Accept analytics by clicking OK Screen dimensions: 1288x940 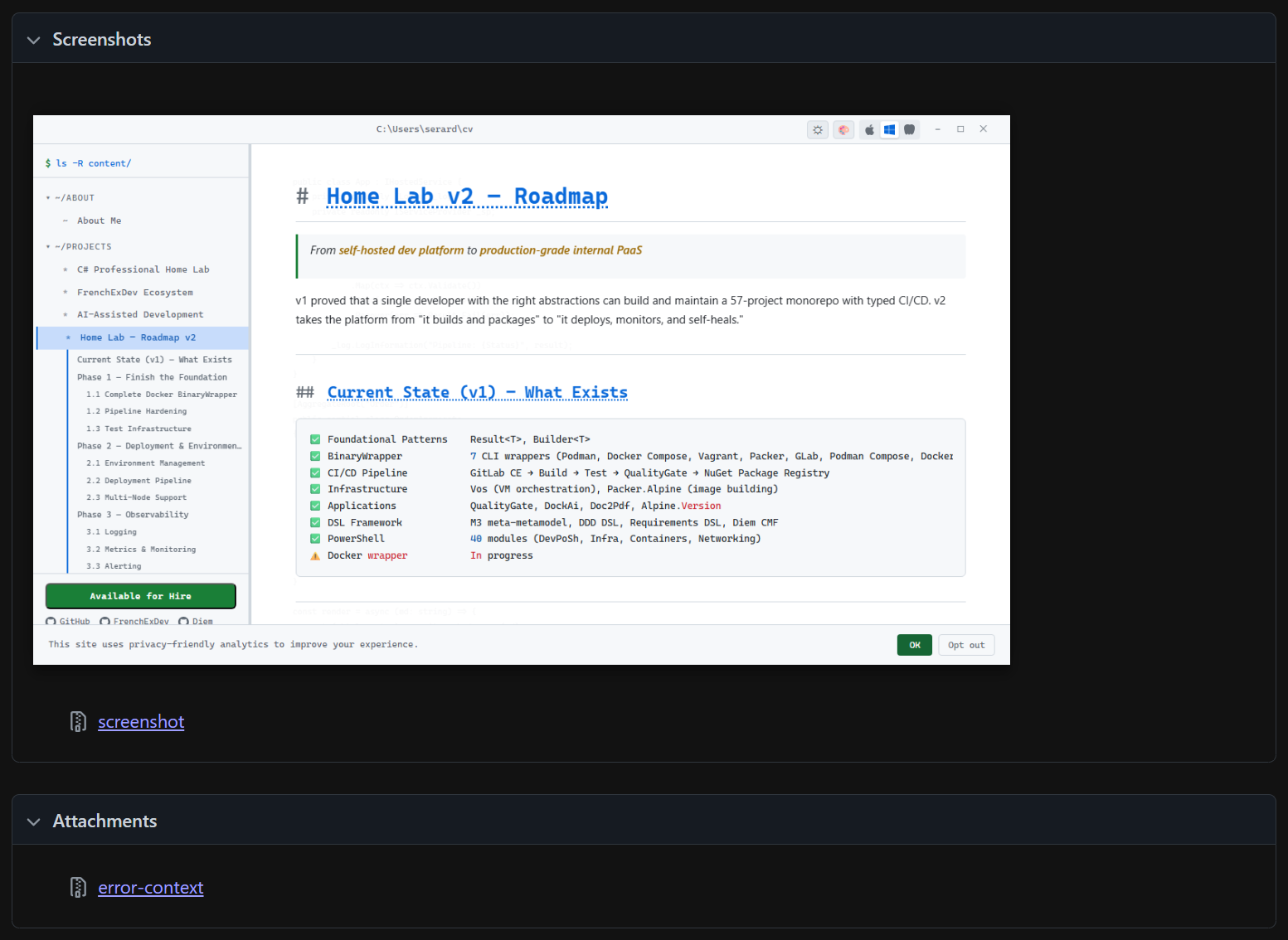click(x=914, y=644)
